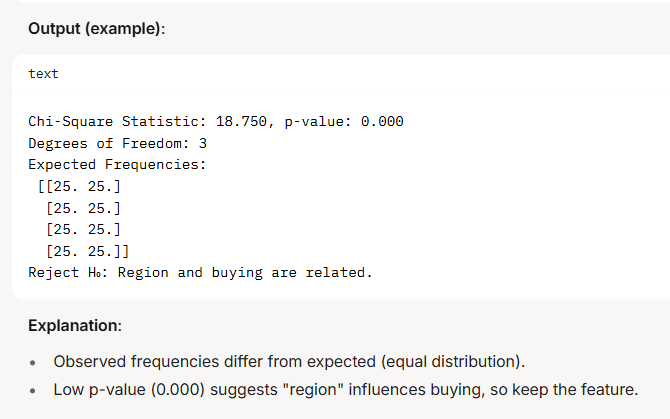Click the "Reject H₀" conclusion line
The image size is (670, 419).
pyautogui.click(x=200, y=272)
